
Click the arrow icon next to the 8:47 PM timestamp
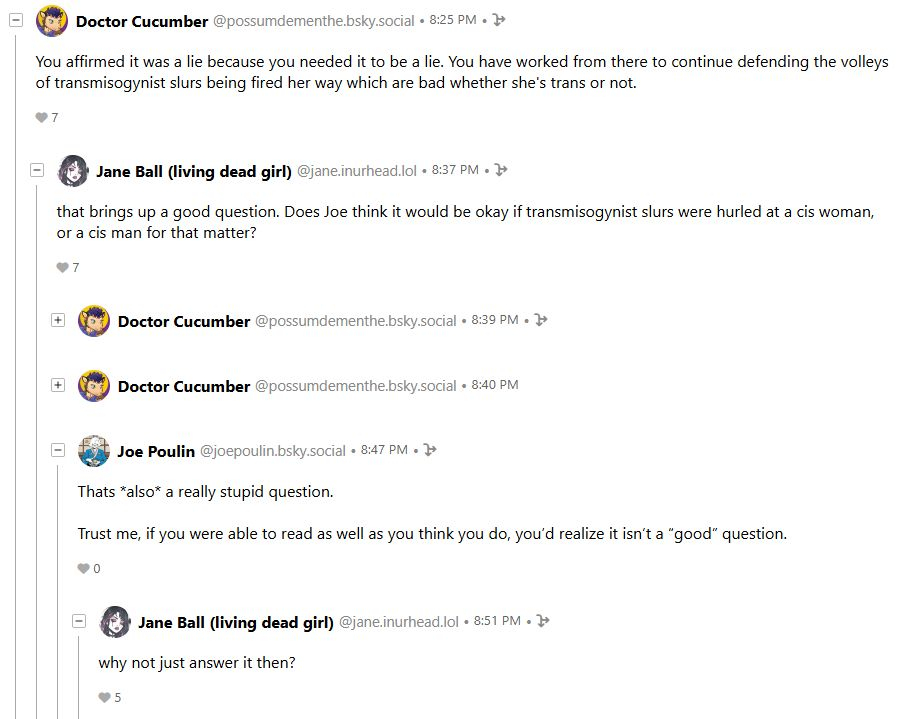pos(430,450)
